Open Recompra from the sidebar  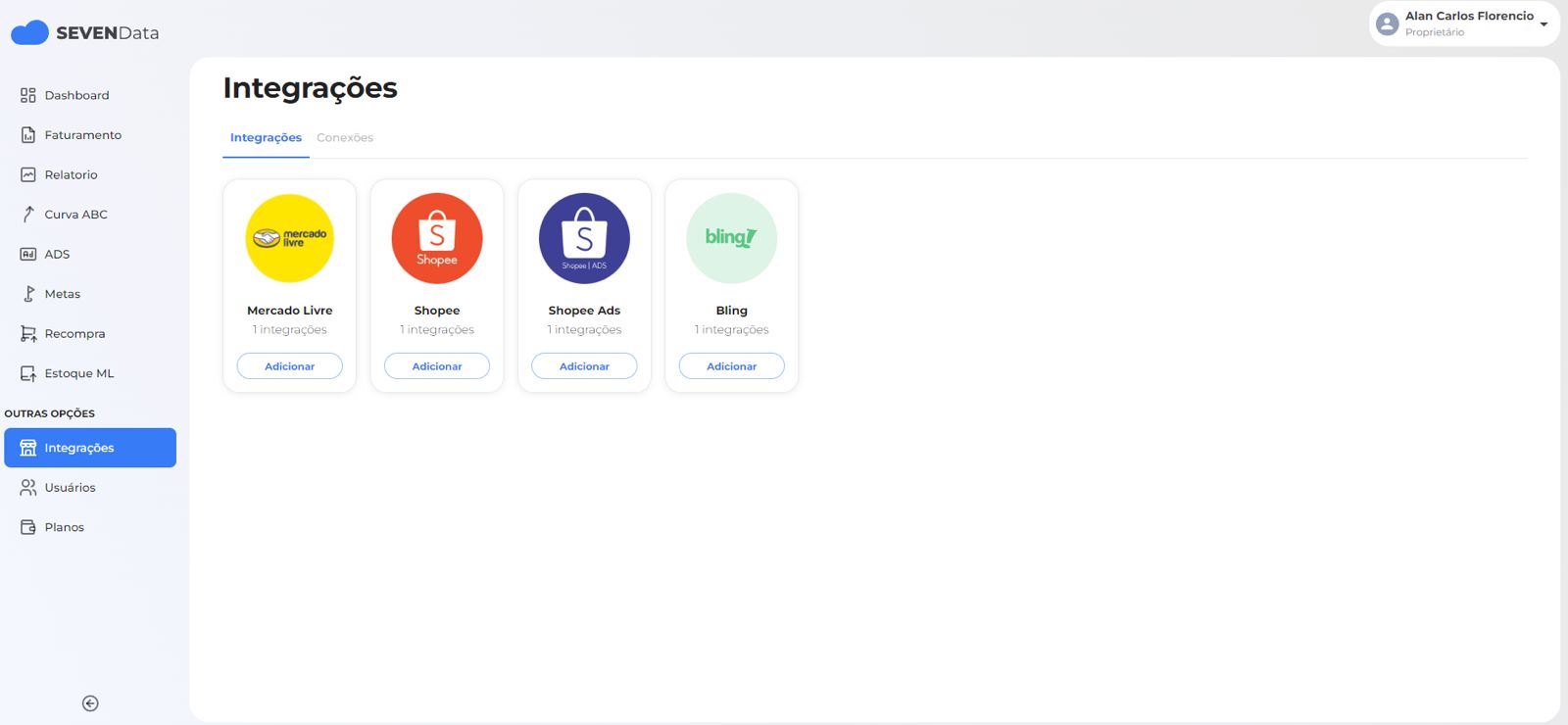point(90,334)
